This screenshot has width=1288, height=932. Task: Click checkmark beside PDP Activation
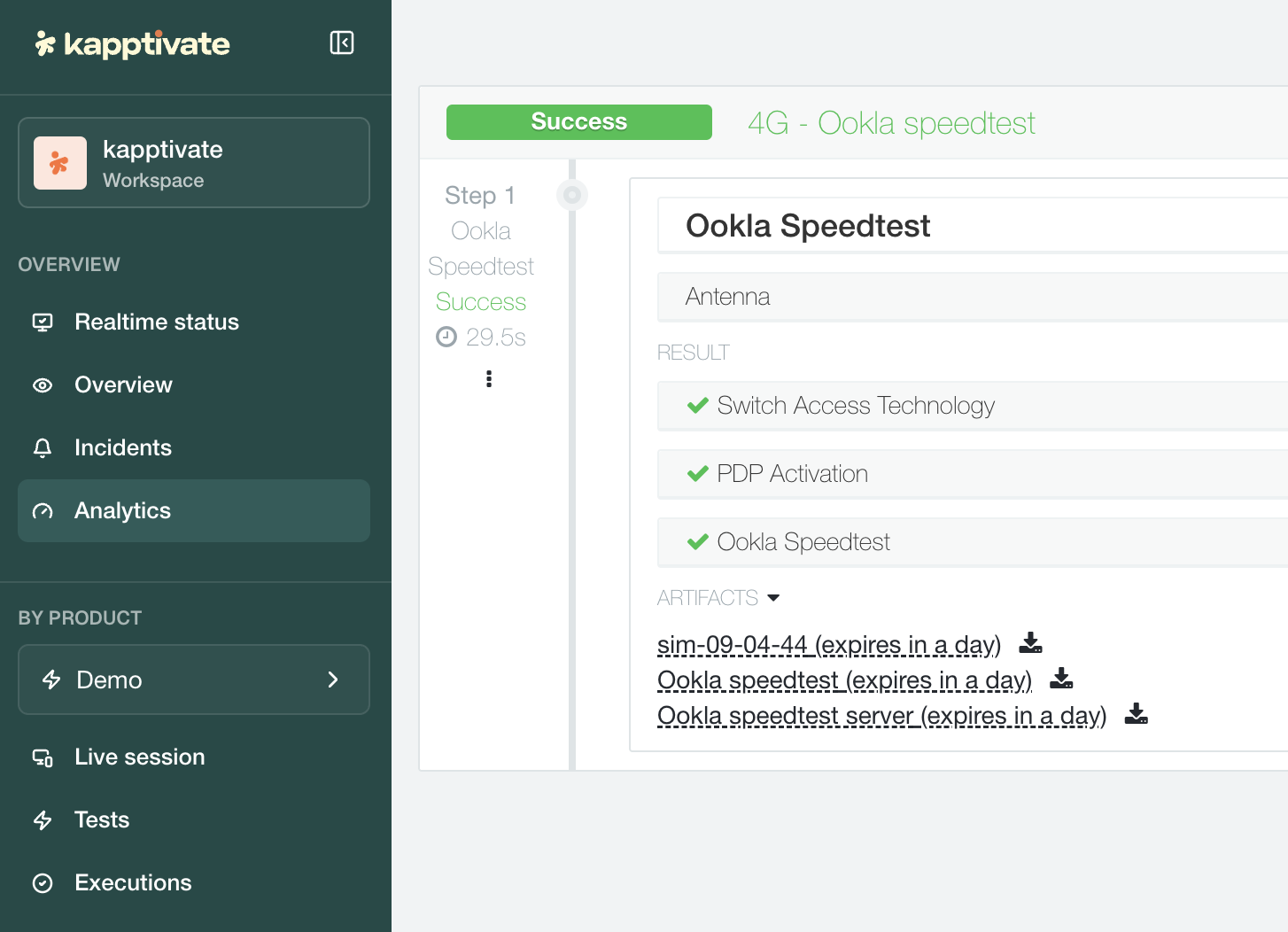tap(698, 474)
